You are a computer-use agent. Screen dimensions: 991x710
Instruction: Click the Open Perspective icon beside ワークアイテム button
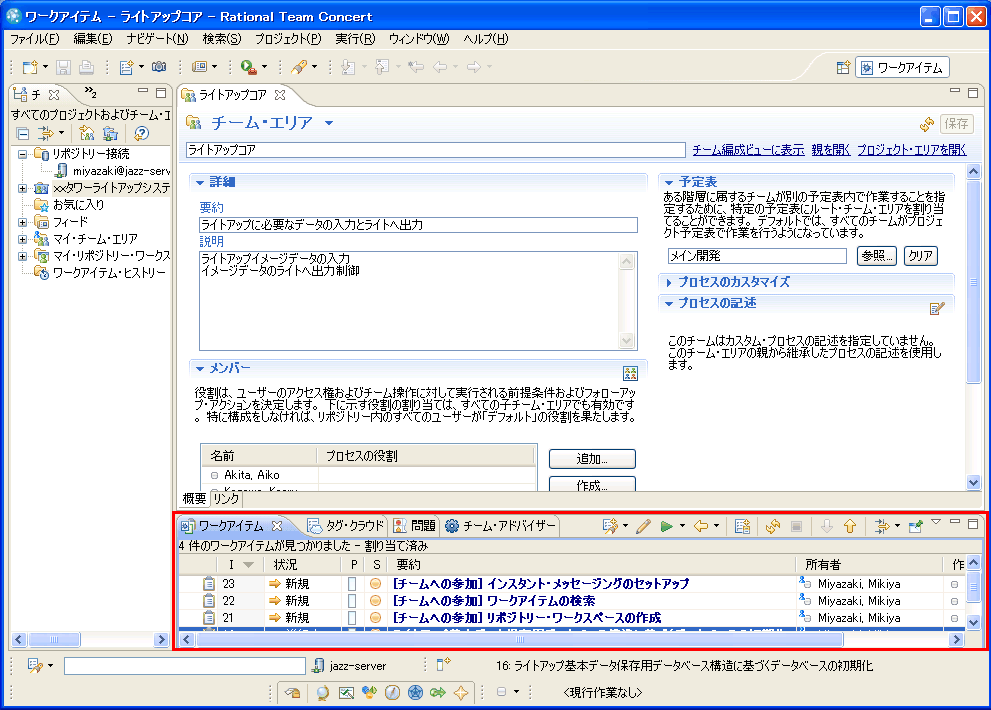[x=843, y=68]
